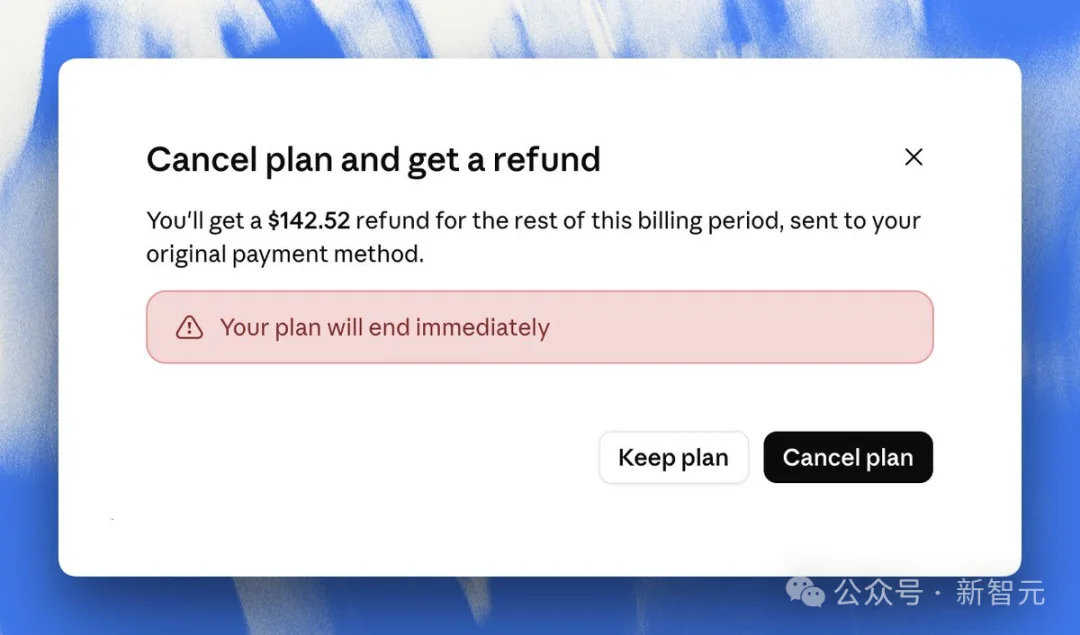Click the 新智元 watermark text
The height and width of the screenshot is (635, 1080).
point(1000,592)
